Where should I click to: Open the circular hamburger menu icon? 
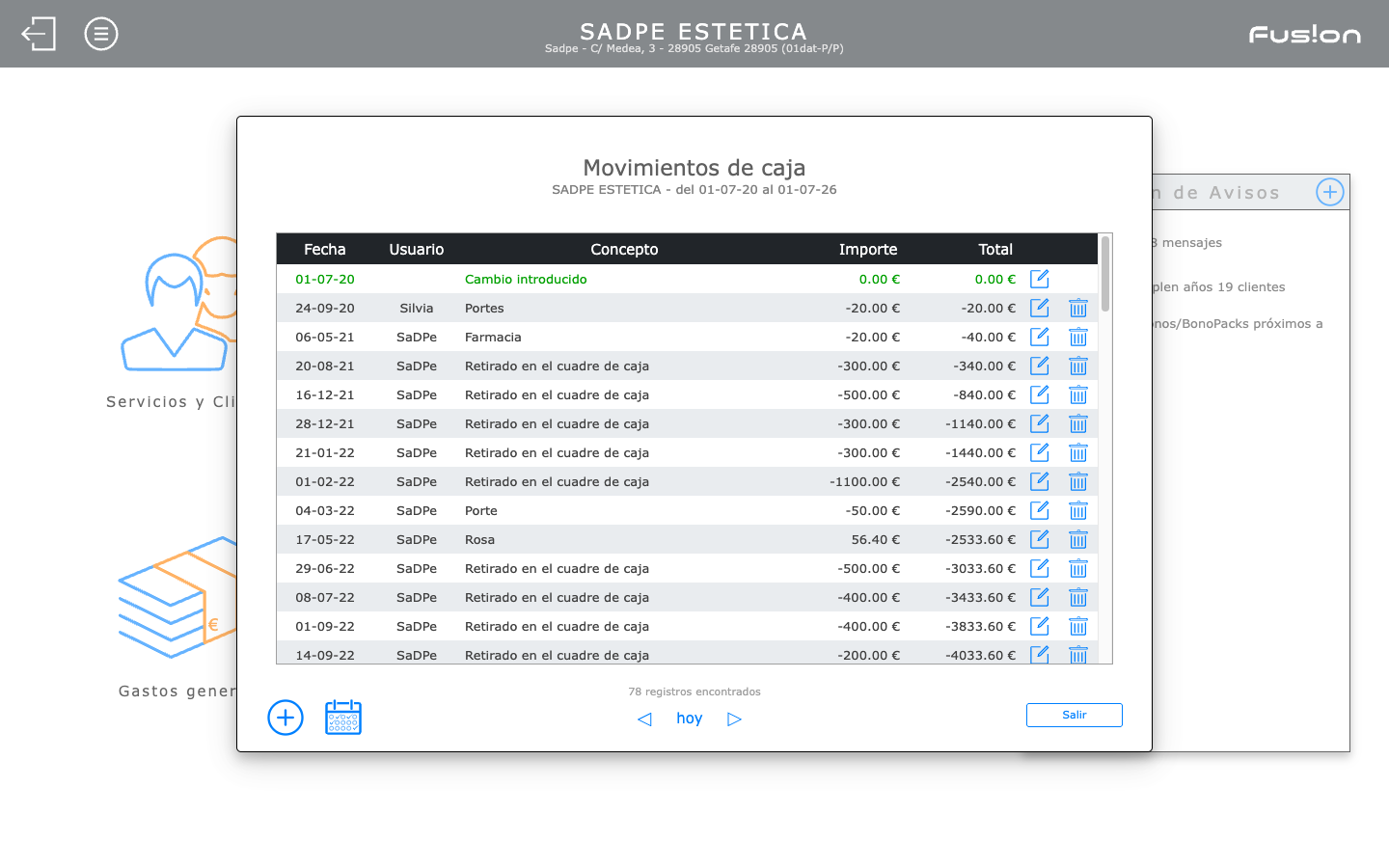[x=101, y=34]
